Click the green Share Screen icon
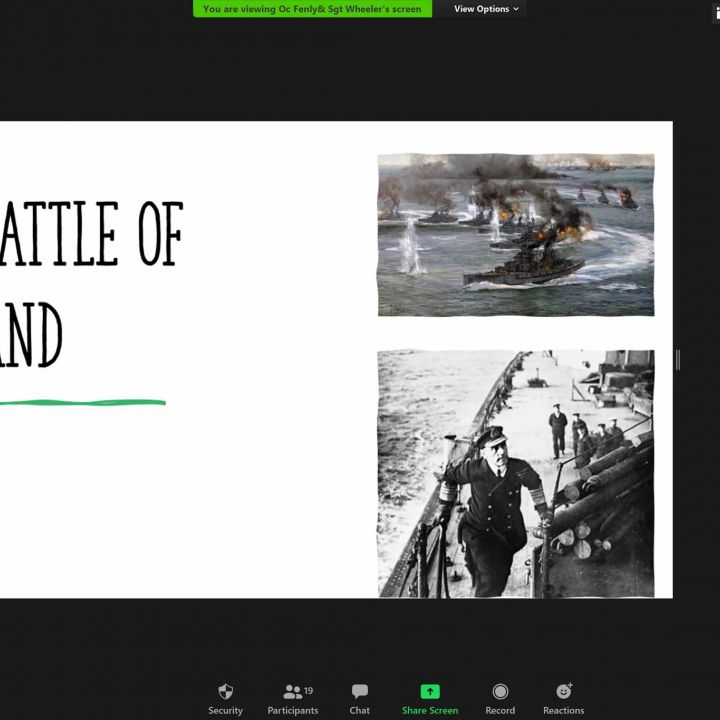720x720 pixels. tap(430, 691)
